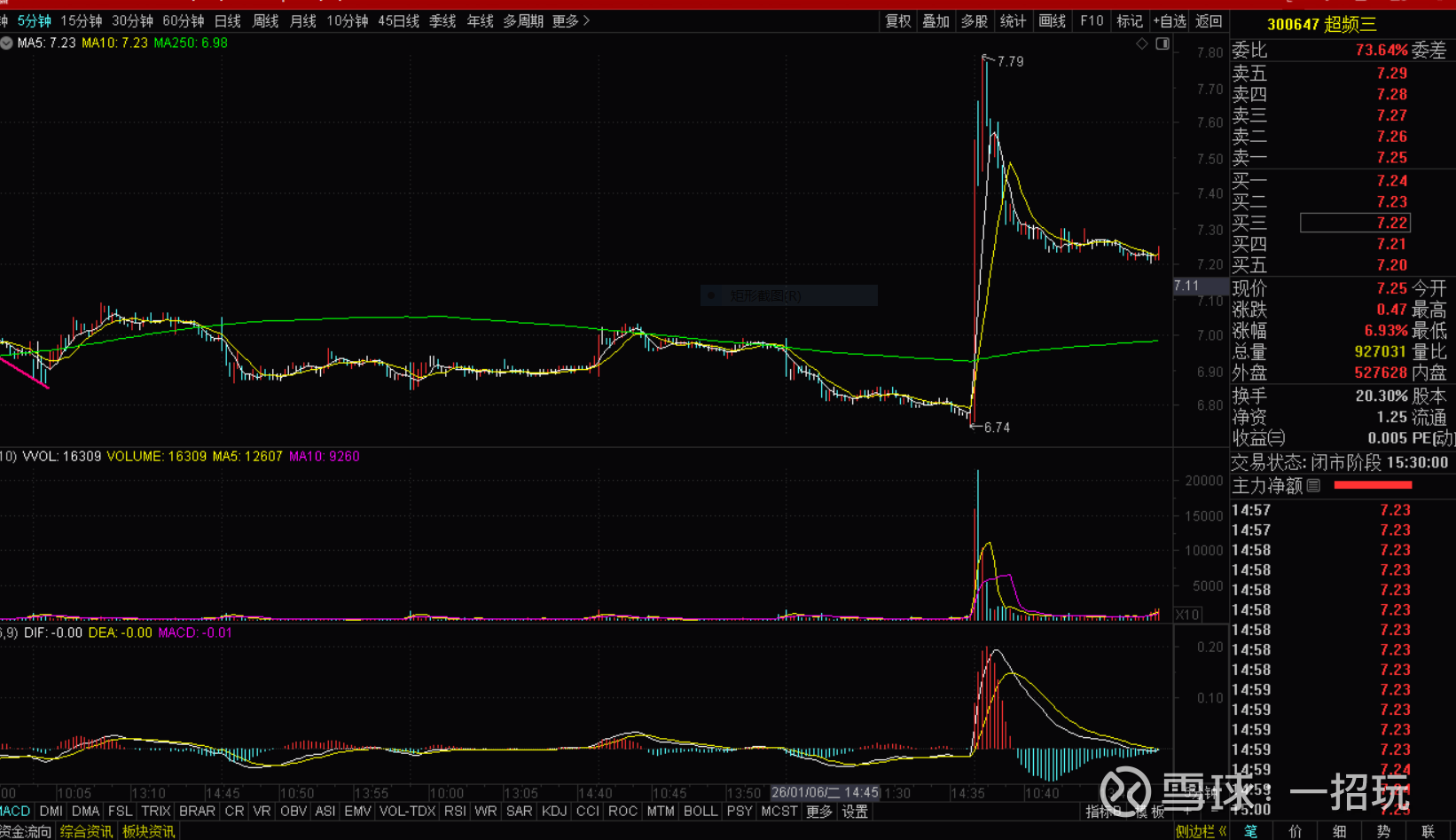
Task: Click the 标记 mark button
Action: point(1130,21)
